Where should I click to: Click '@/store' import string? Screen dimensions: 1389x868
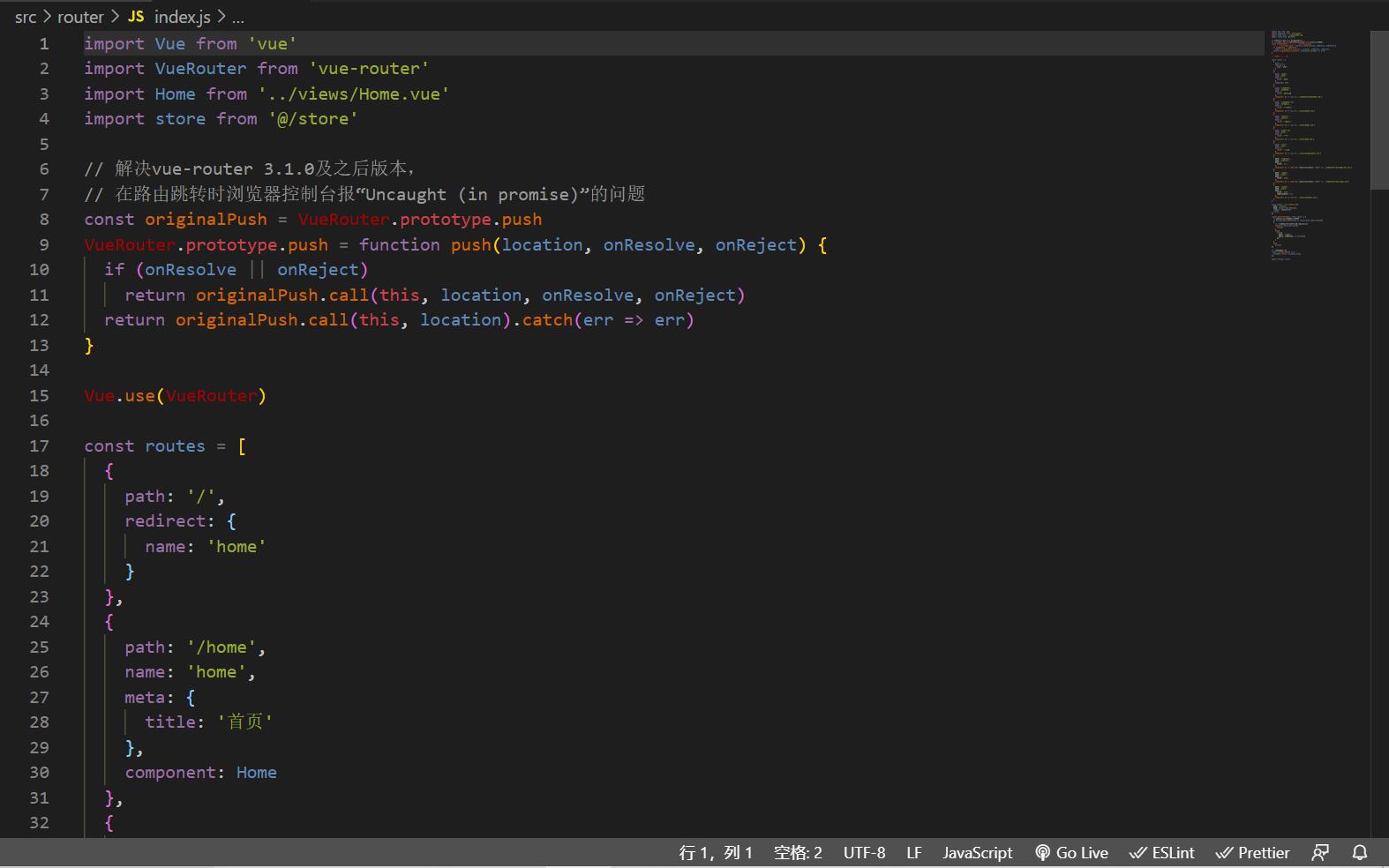click(313, 118)
